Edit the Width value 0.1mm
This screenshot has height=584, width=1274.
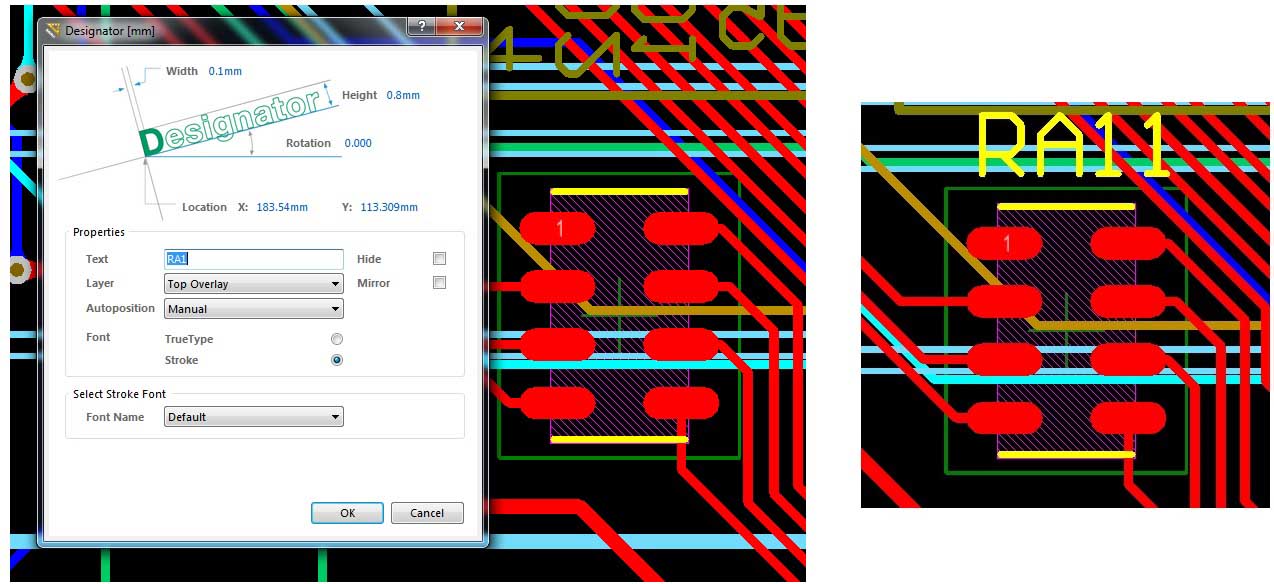coord(225,71)
